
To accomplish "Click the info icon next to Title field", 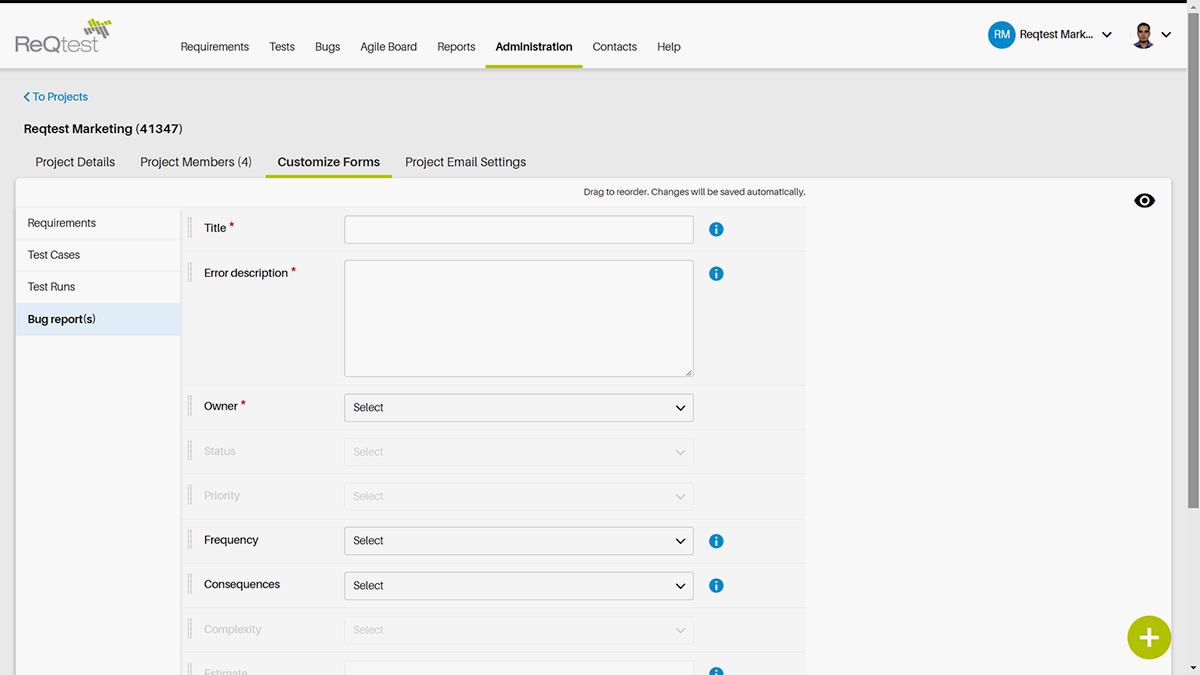I will [716, 229].
